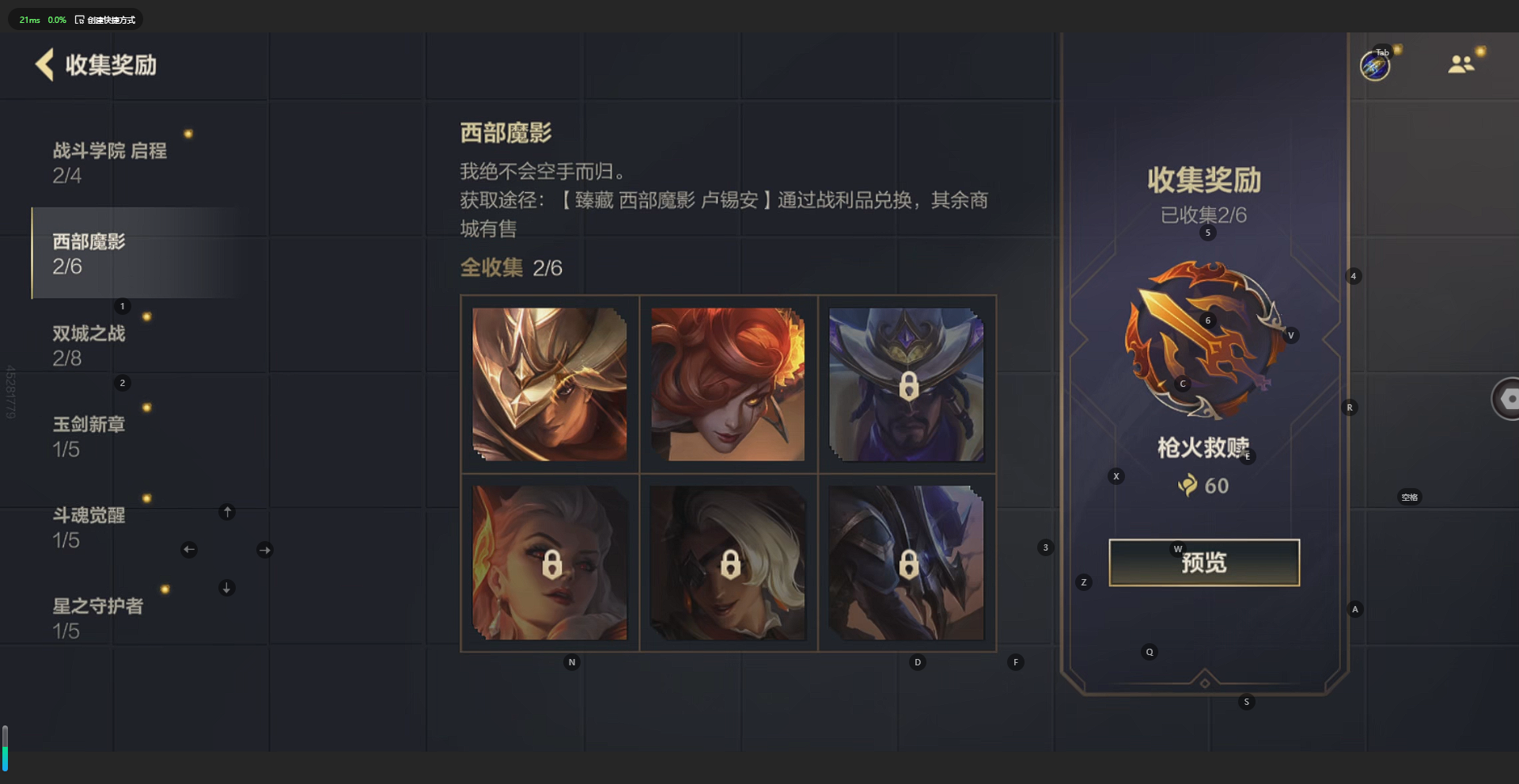
Task: Select the golden armored skin thumbnail
Action: (550, 384)
